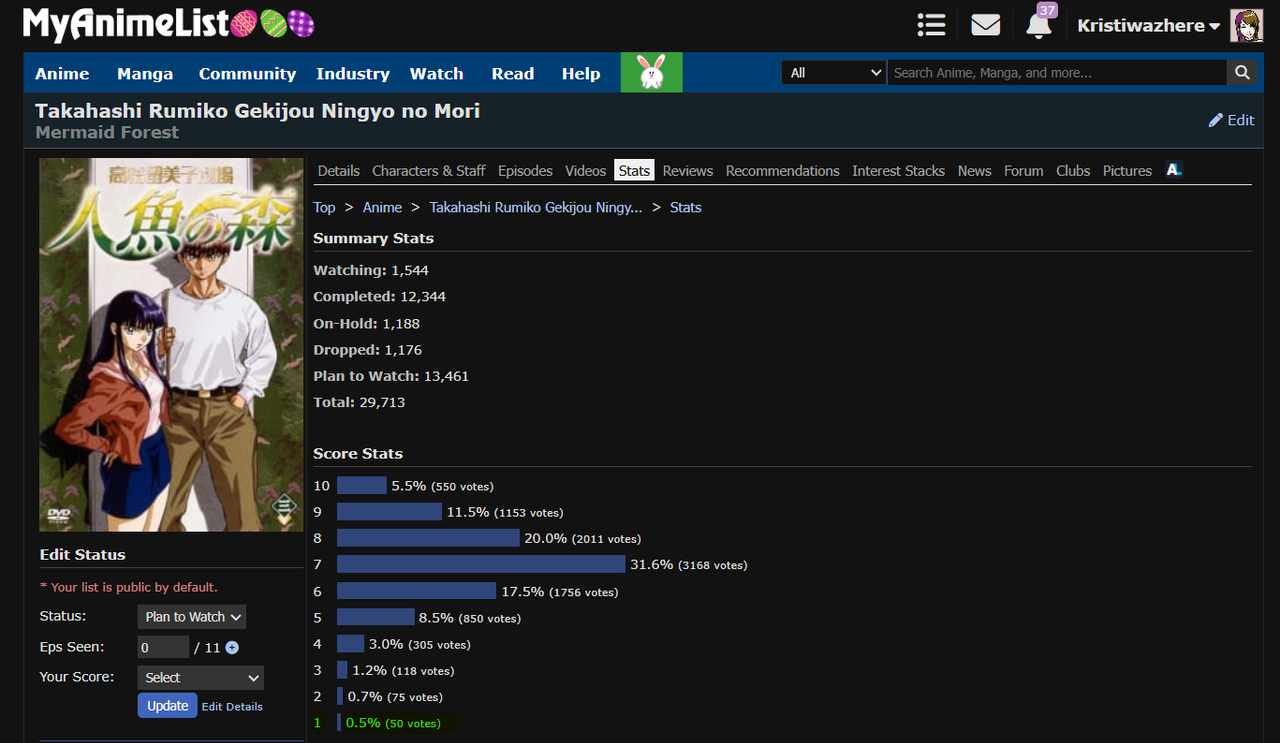Click the 'Dropped: 1,176' stat

(x=368, y=351)
